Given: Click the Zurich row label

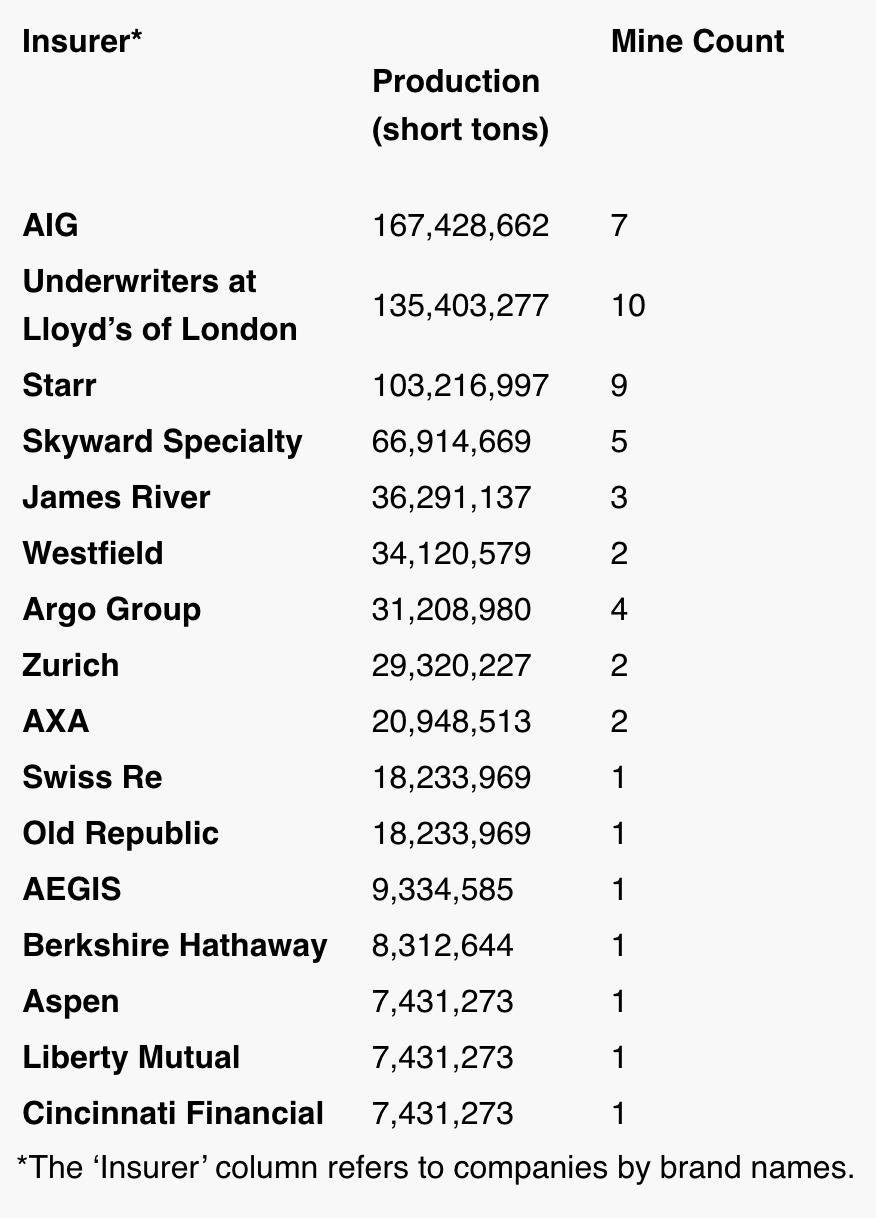Looking at the screenshot, I should click(70, 665).
